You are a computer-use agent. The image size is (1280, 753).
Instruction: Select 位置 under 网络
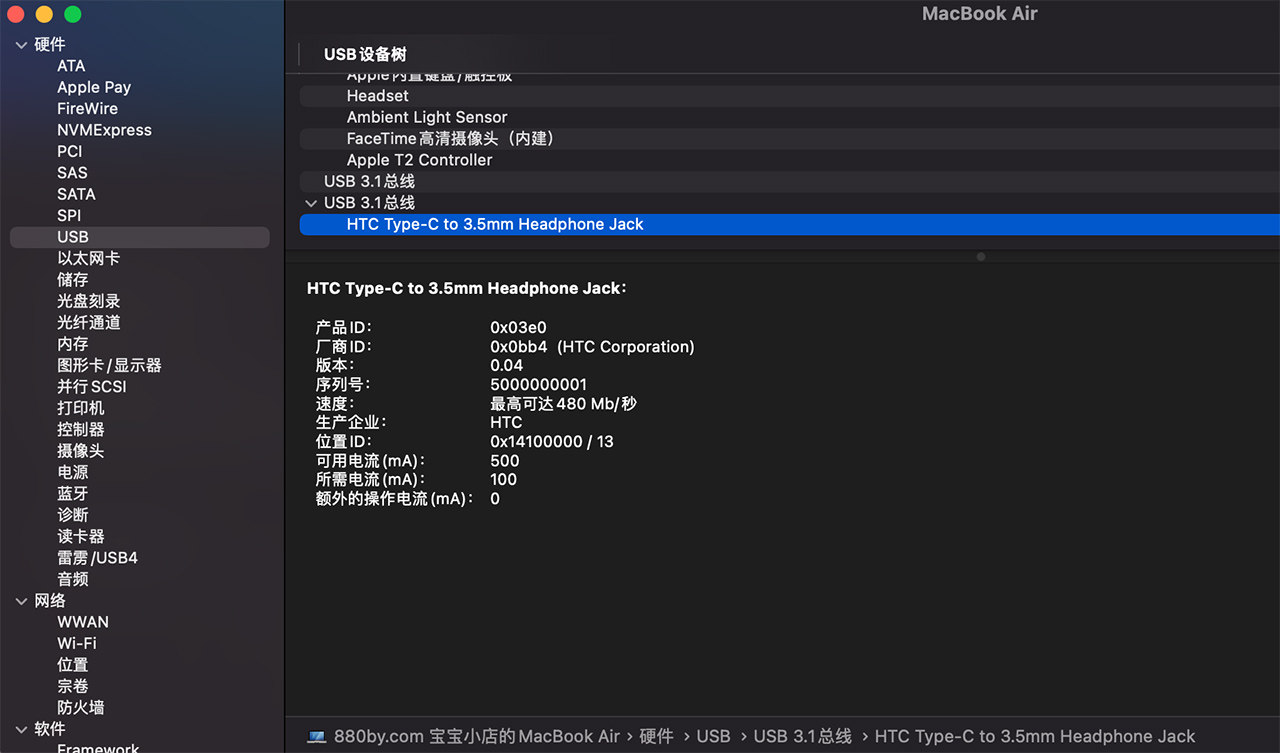pyautogui.click(x=73, y=665)
